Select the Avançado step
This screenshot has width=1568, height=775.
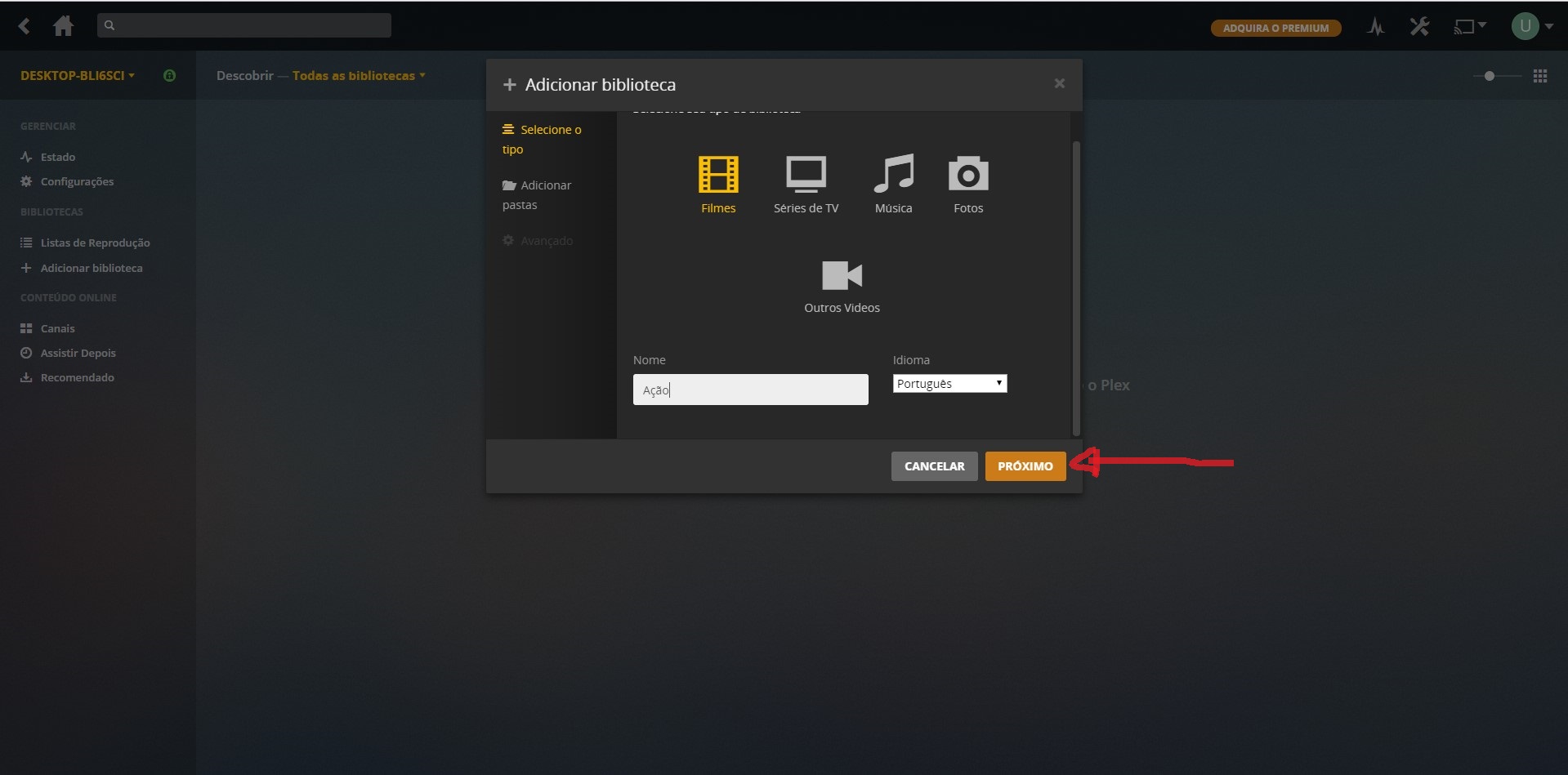[x=538, y=241]
